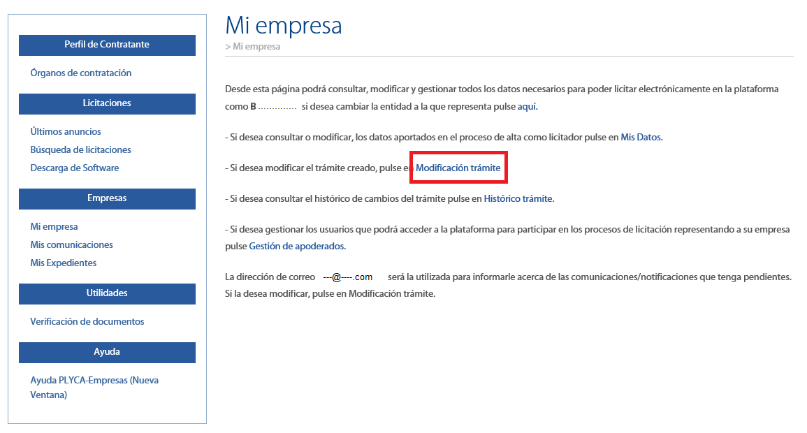Select Descarga de Software link
The image size is (807, 433).
point(75,168)
